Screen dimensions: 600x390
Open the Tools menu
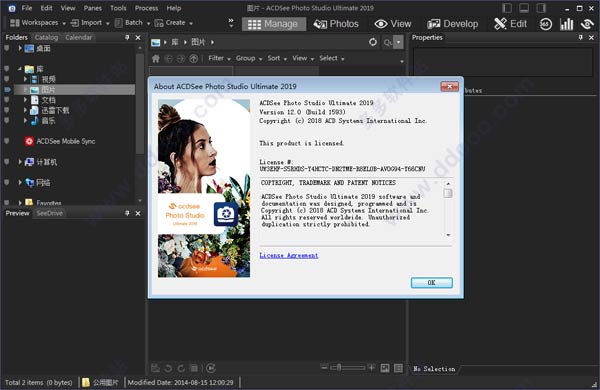[118, 8]
